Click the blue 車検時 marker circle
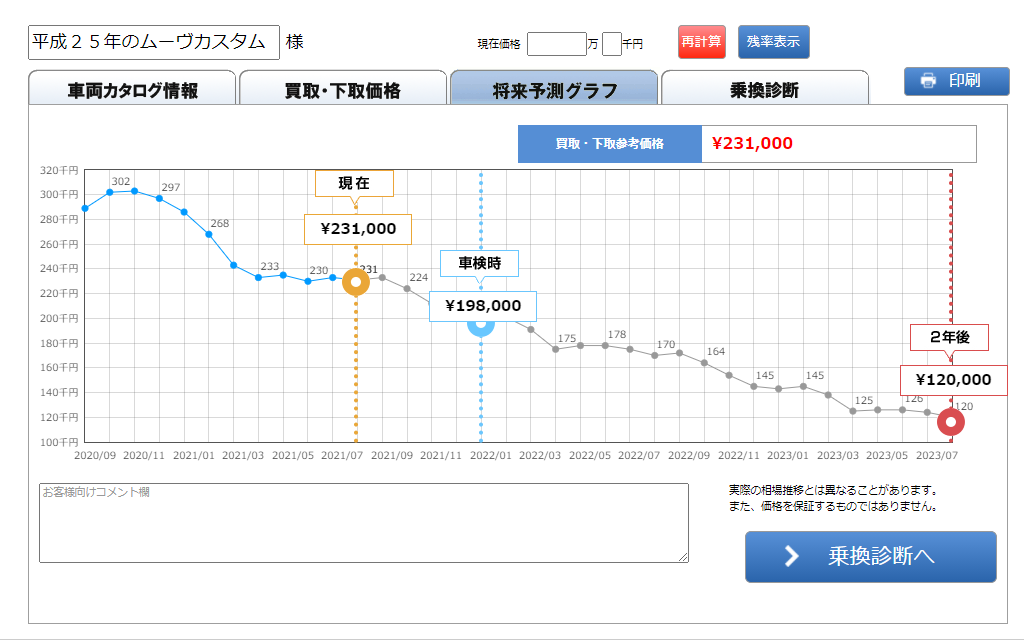Viewport: 1024px width, 642px height. coord(481,325)
